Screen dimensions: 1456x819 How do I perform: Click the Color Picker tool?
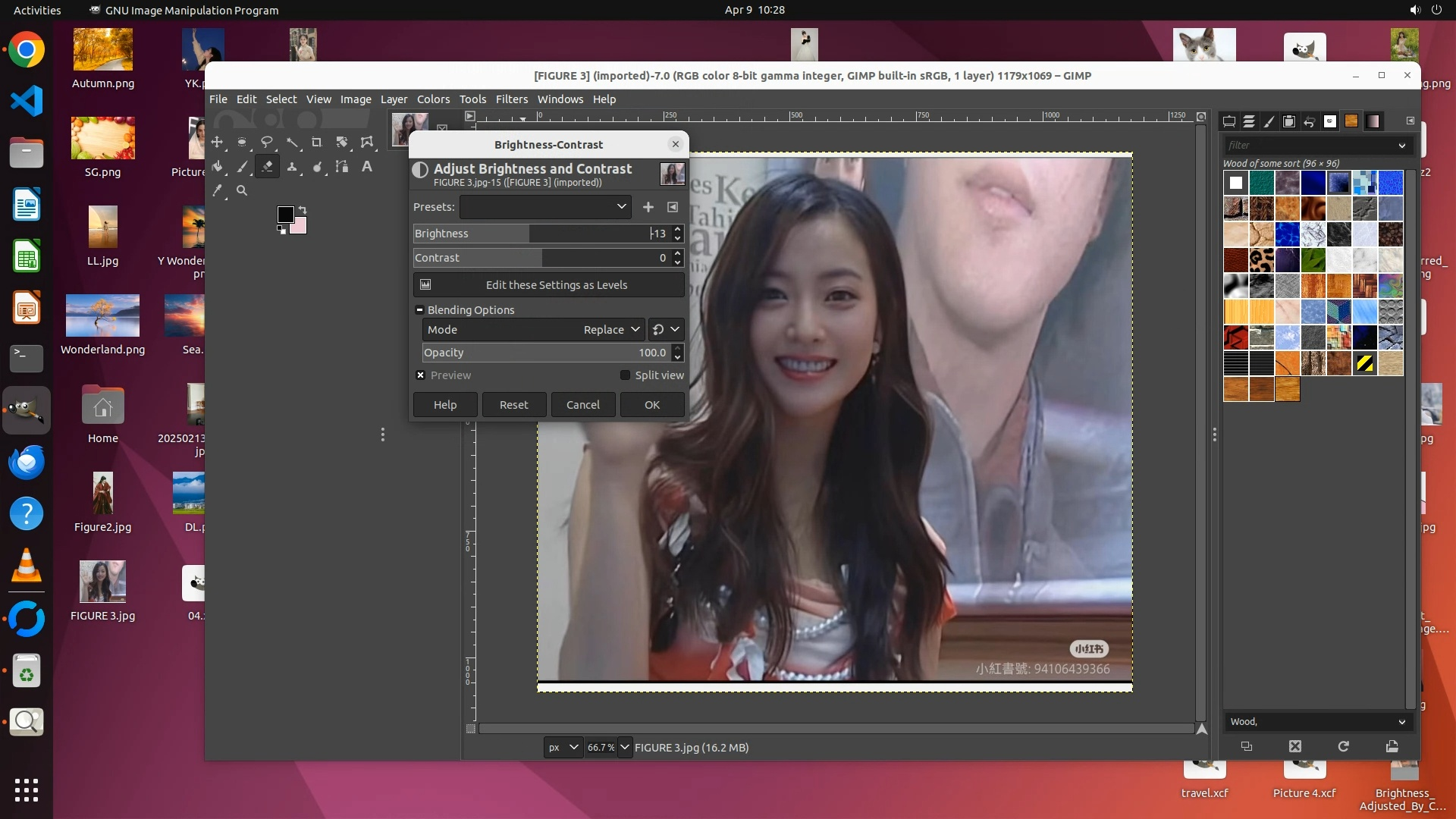[x=218, y=190]
